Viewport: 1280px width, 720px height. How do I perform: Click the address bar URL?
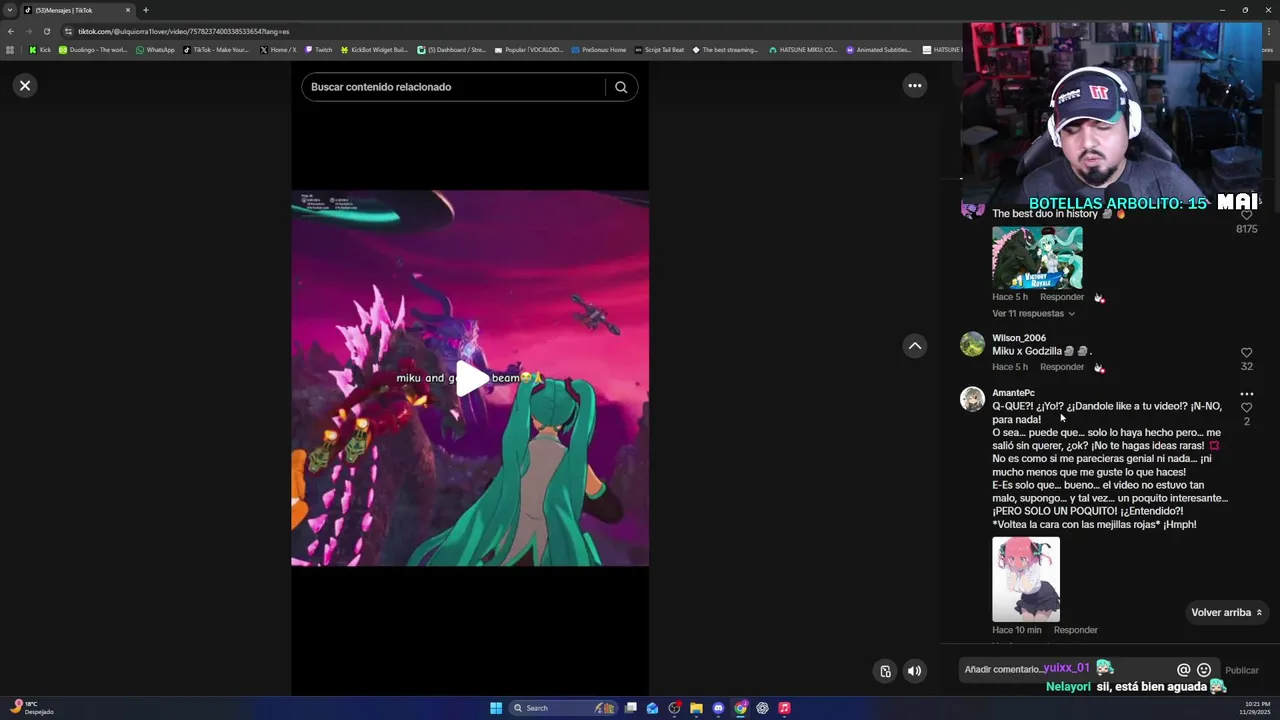(183, 31)
